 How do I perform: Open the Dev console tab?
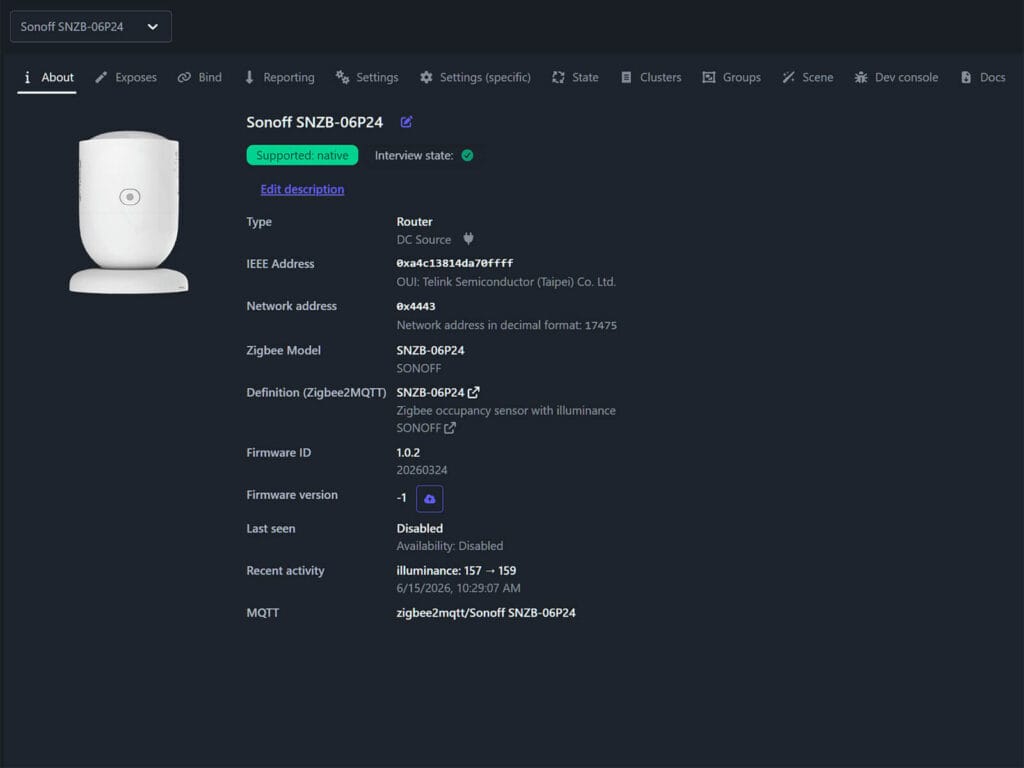coord(897,77)
